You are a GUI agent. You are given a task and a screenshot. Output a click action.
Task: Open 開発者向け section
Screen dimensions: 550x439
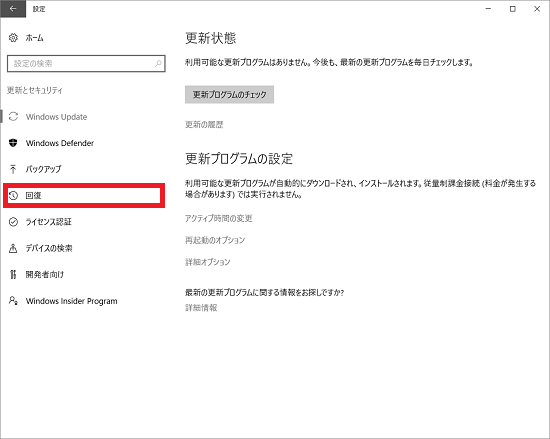point(45,275)
